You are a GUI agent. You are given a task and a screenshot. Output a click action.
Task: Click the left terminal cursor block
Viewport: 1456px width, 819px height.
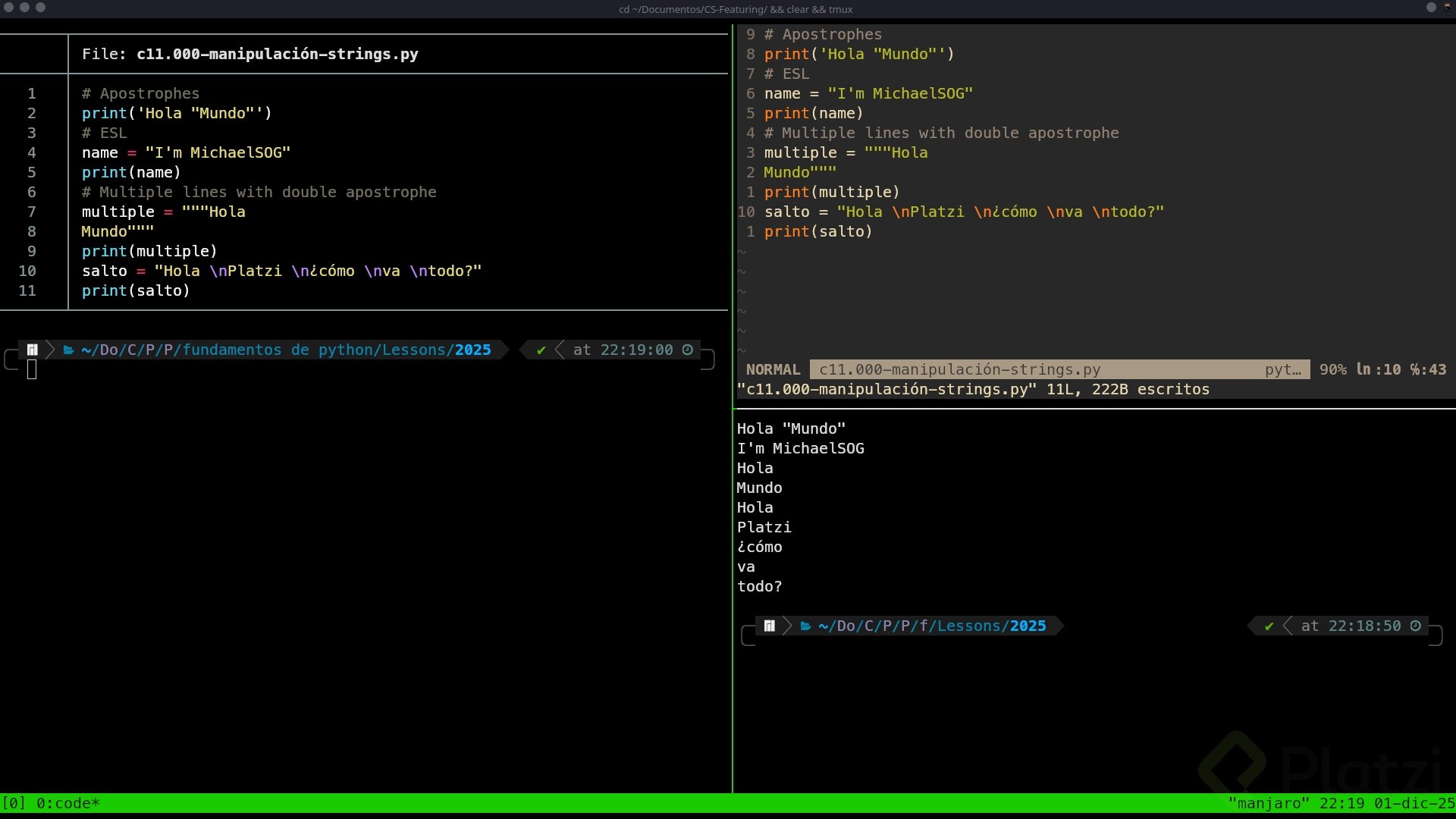click(x=32, y=369)
